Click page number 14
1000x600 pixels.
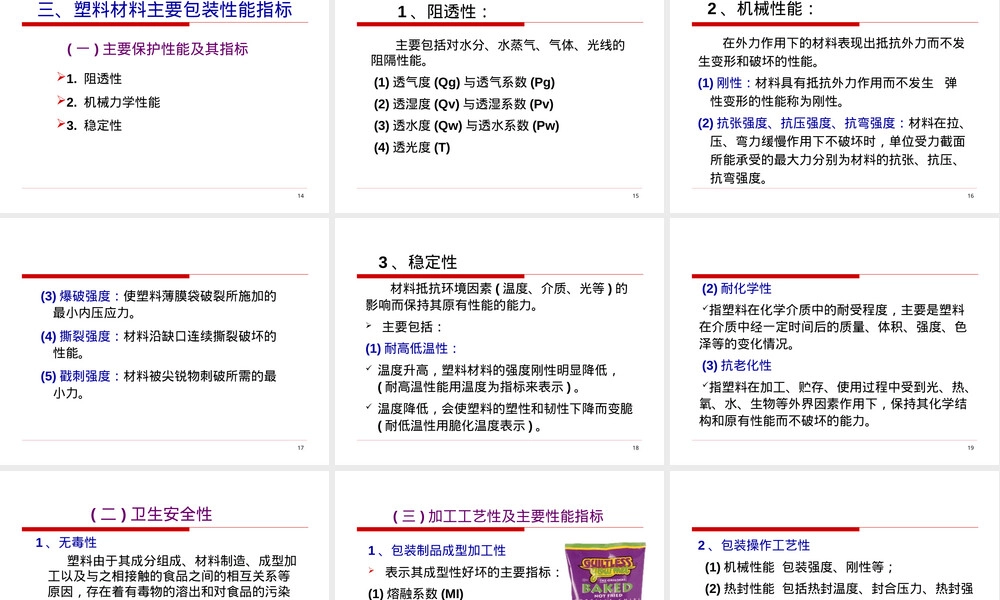301,196
